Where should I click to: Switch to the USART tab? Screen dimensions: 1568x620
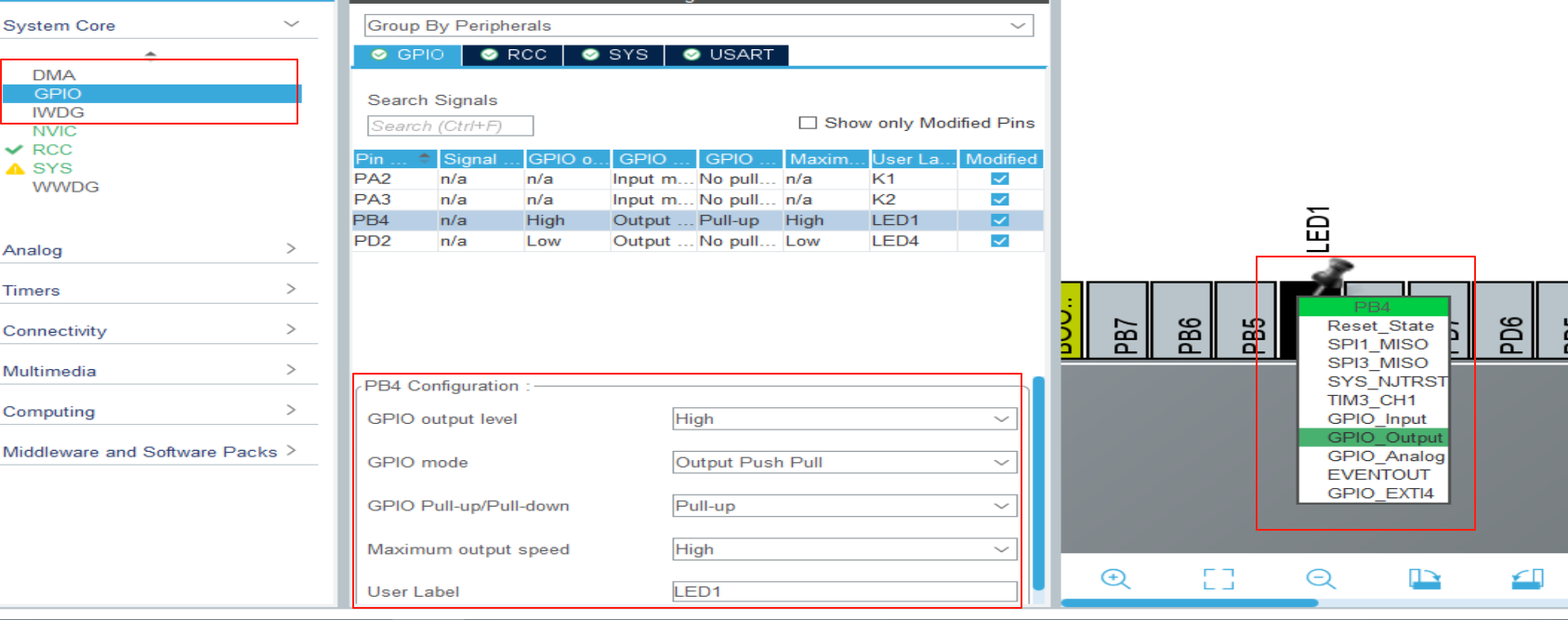coord(729,55)
